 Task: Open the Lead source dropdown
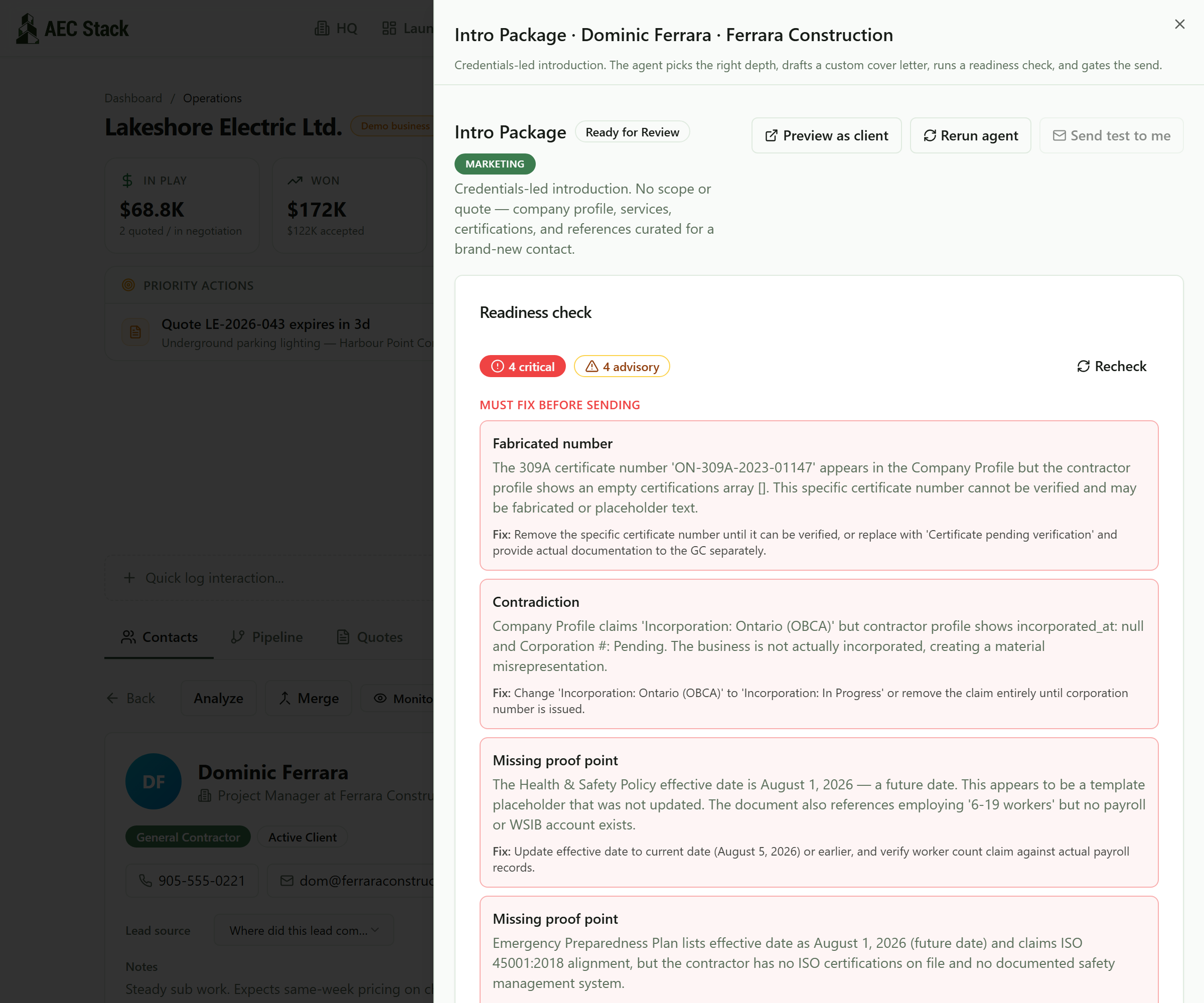[x=304, y=930]
